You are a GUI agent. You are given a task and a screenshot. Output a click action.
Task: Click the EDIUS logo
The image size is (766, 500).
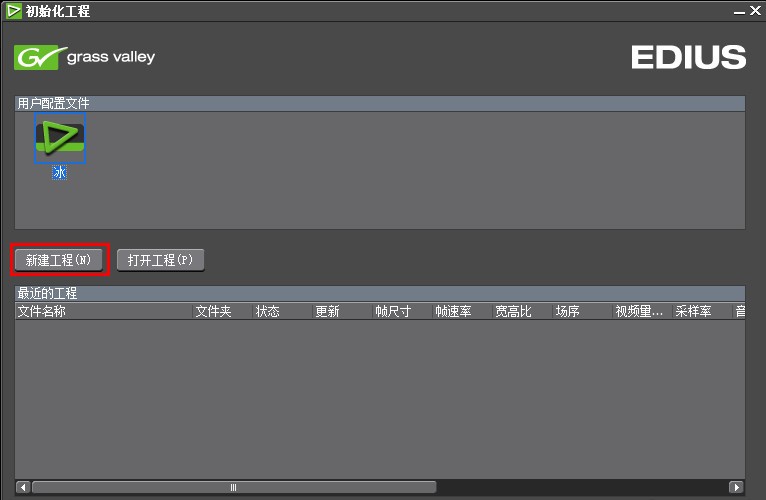tap(688, 57)
